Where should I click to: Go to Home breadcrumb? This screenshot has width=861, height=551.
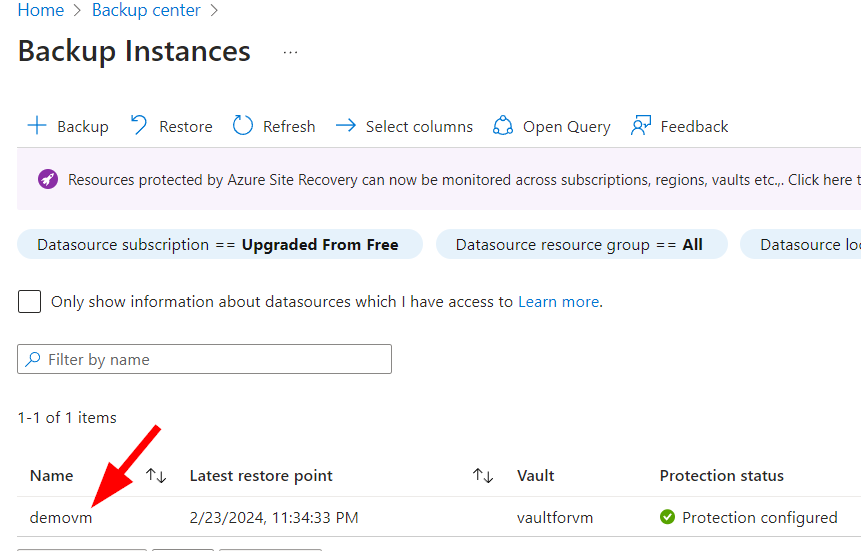coord(40,11)
